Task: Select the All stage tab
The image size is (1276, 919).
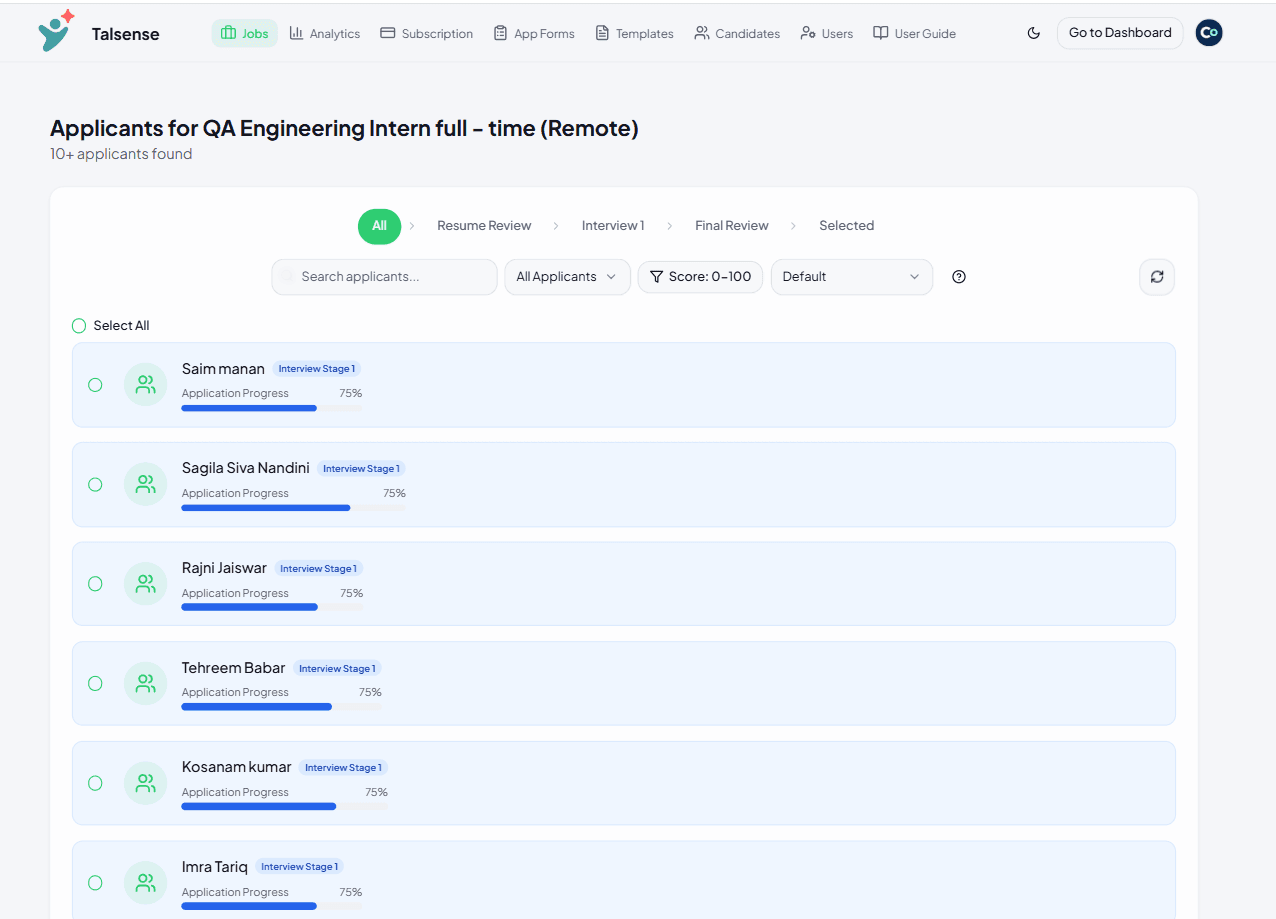Action: pos(379,226)
